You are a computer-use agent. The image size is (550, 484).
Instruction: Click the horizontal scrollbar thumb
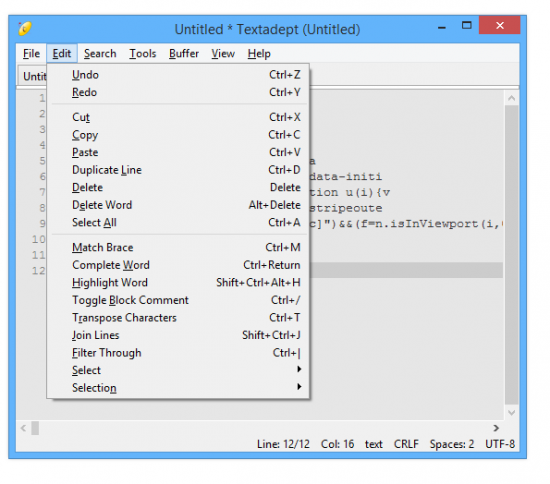pos(35,428)
